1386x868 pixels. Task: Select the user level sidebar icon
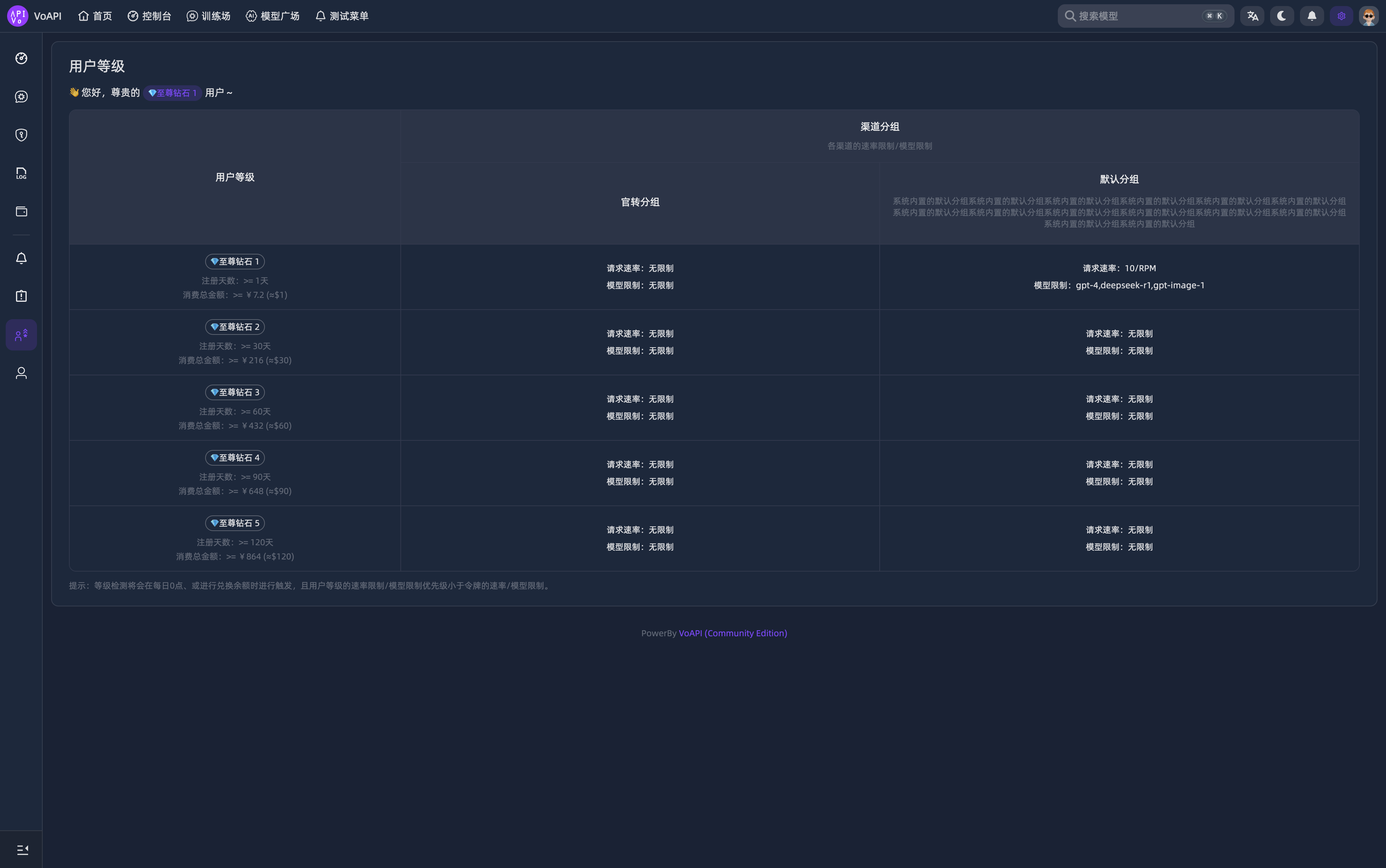(21, 335)
